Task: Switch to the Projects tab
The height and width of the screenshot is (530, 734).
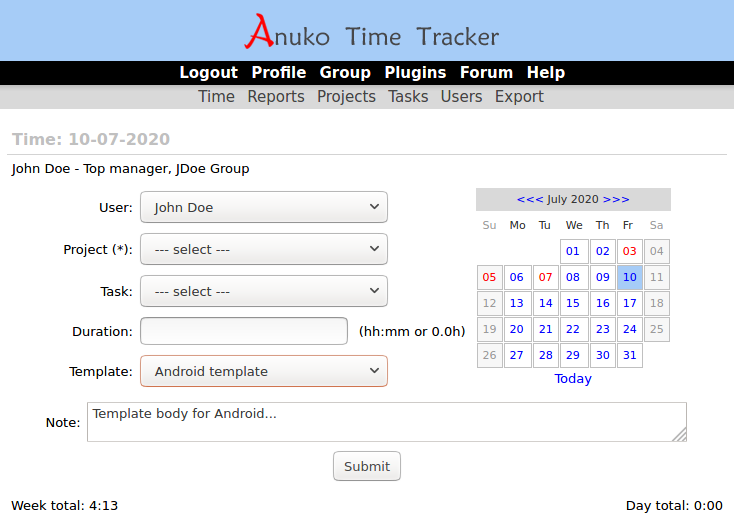Action: [346, 96]
